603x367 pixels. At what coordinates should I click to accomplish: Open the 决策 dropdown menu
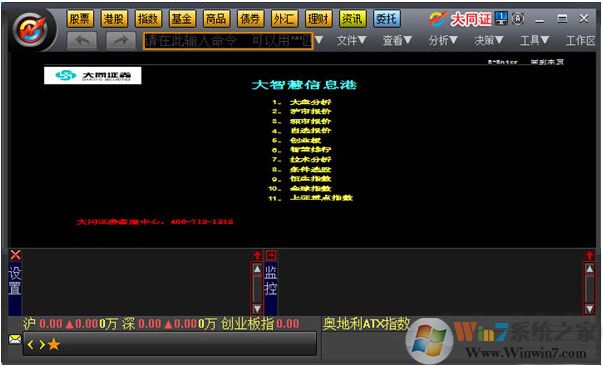[x=488, y=40]
